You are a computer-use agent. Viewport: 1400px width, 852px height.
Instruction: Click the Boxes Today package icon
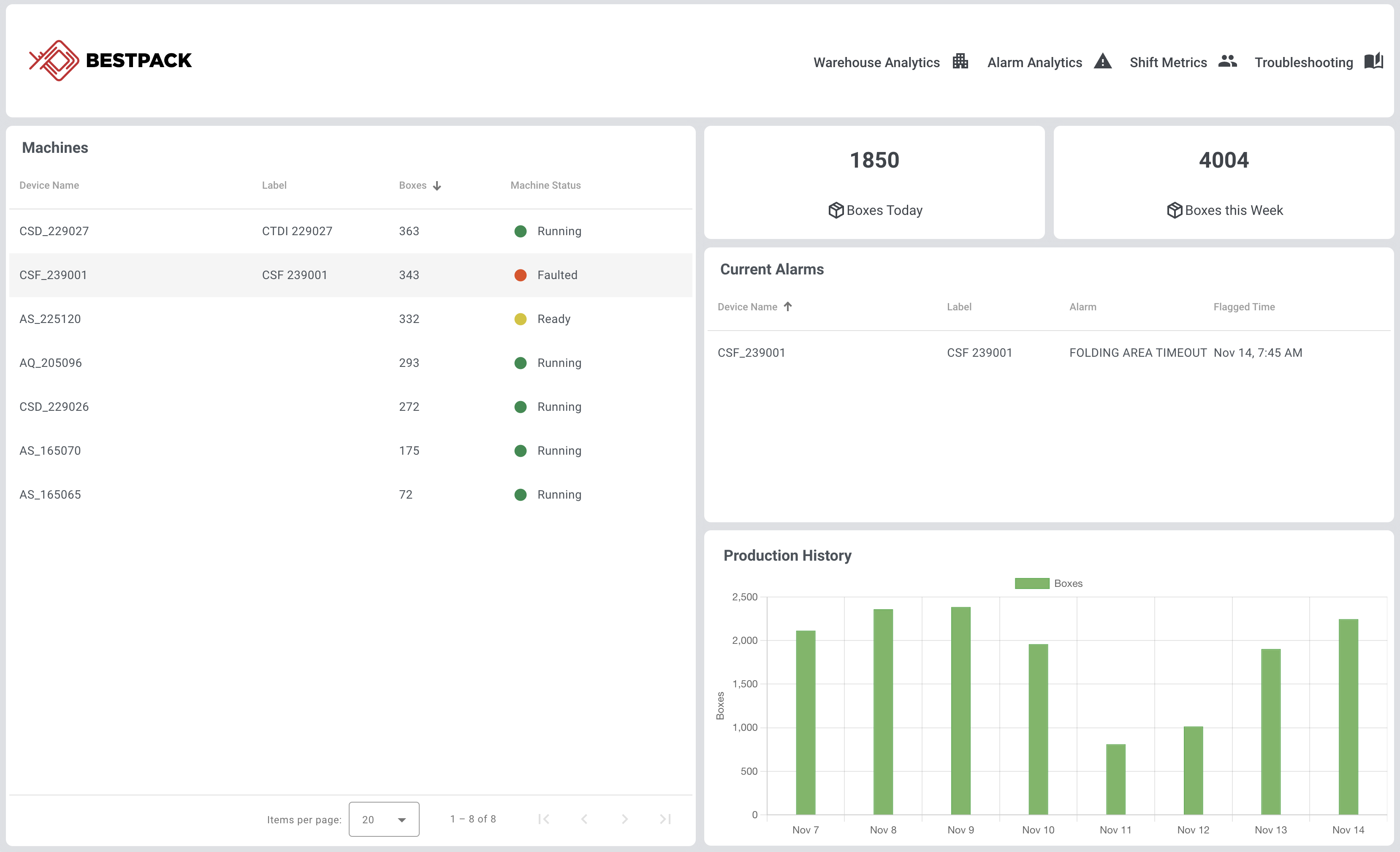(x=836, y=210)
